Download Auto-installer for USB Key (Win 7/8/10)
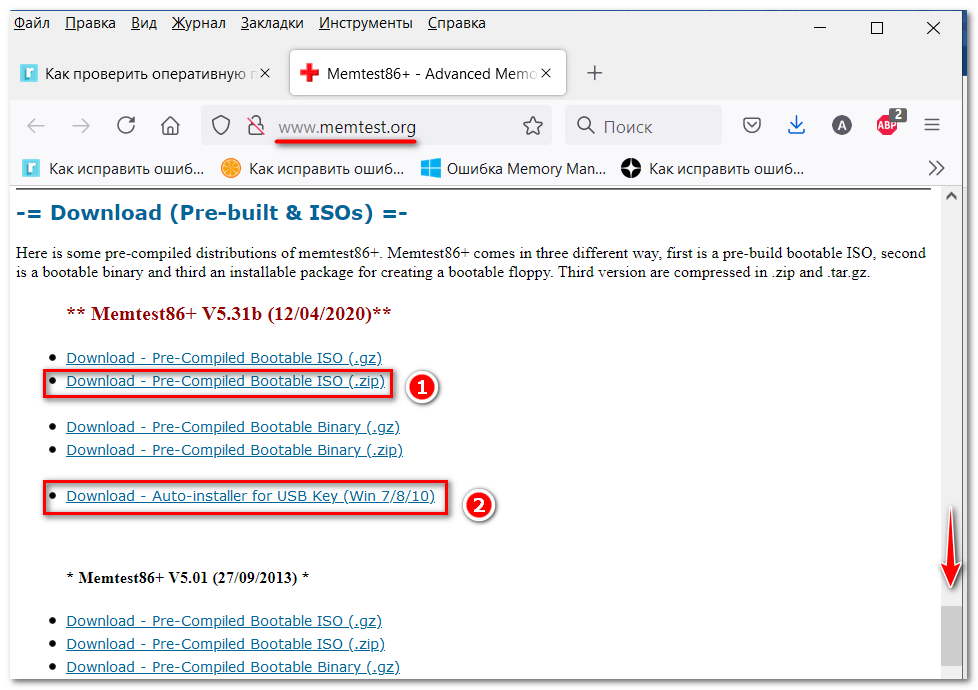The width and height of the screenshot is (978, 690). point(250,497)
